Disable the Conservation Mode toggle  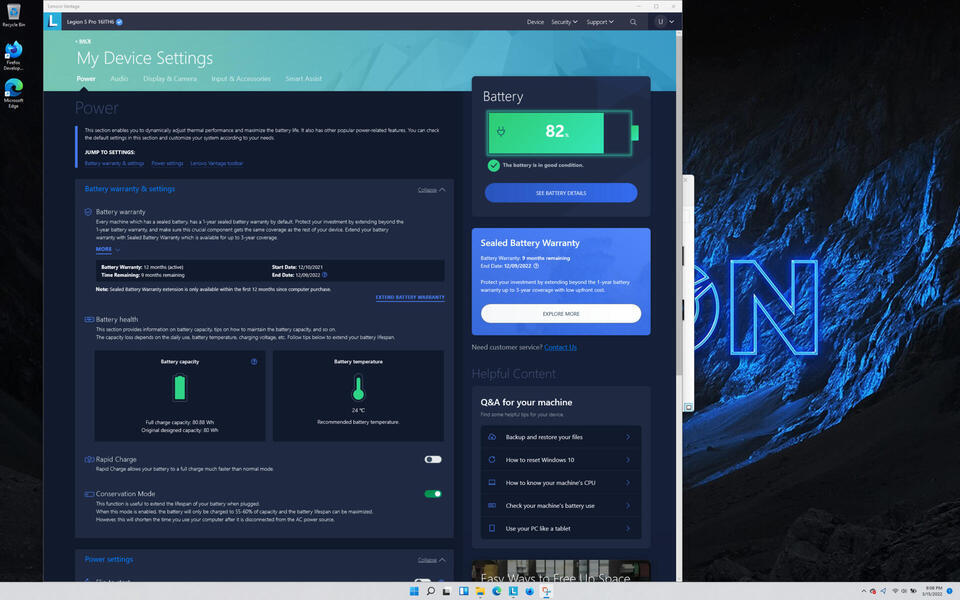[433, 494]
